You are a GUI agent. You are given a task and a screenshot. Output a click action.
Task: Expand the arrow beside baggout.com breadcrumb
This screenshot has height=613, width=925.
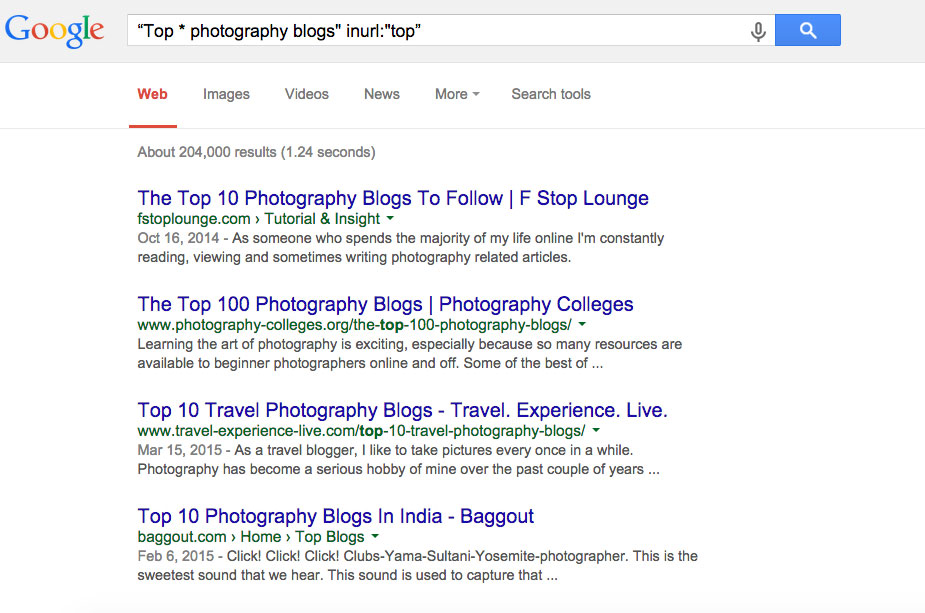(x=375, y=537)
